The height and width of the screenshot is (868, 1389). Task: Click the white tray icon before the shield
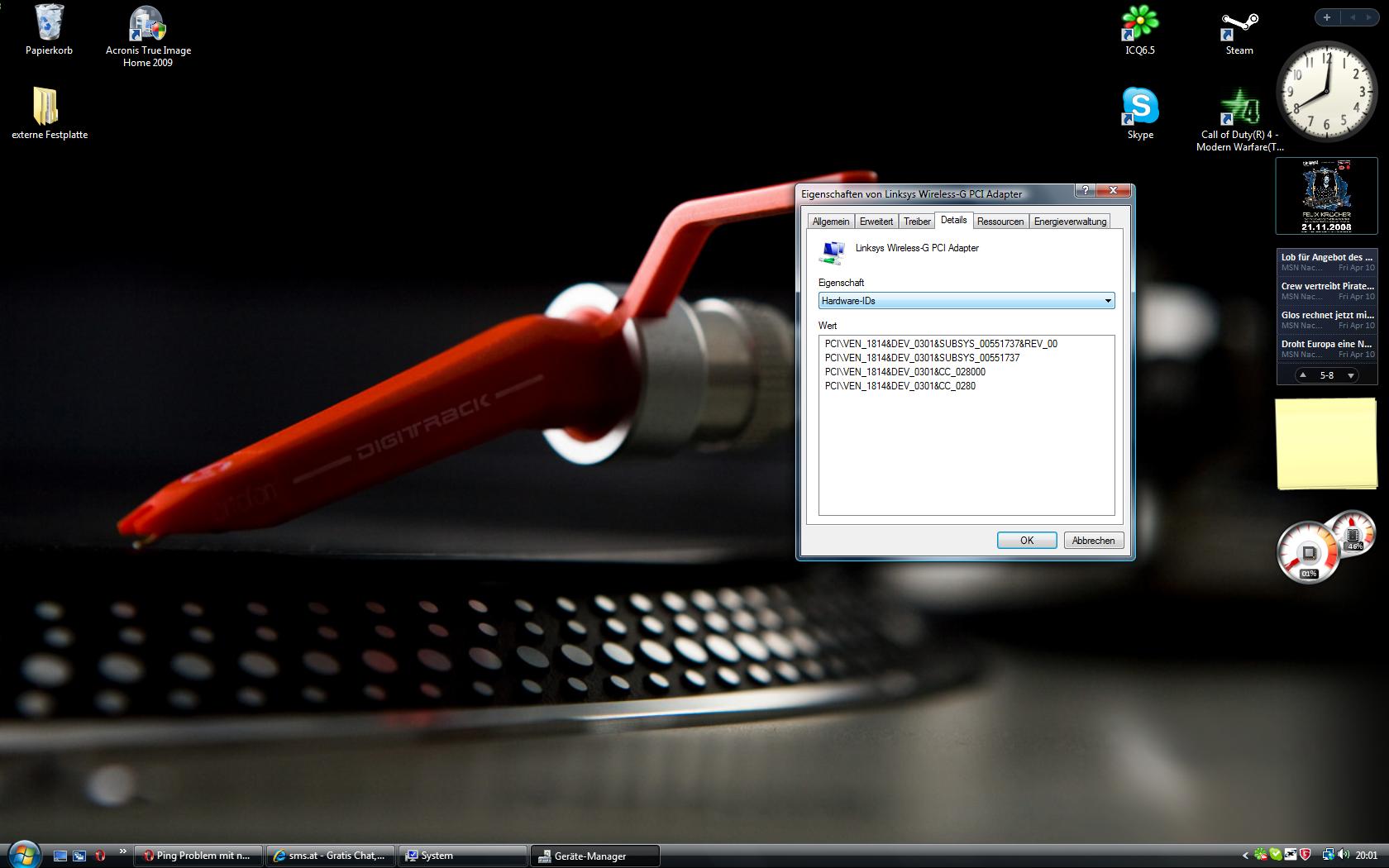[1290, 856]
